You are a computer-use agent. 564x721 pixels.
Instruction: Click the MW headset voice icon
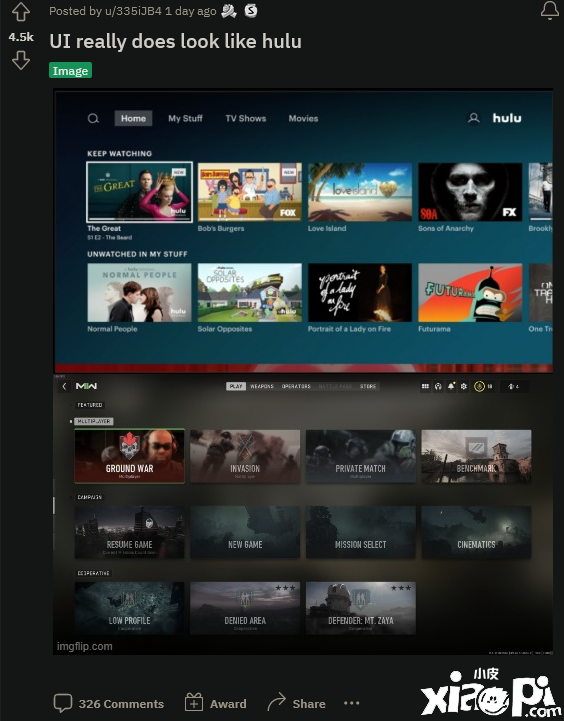(x=438, y=386)
